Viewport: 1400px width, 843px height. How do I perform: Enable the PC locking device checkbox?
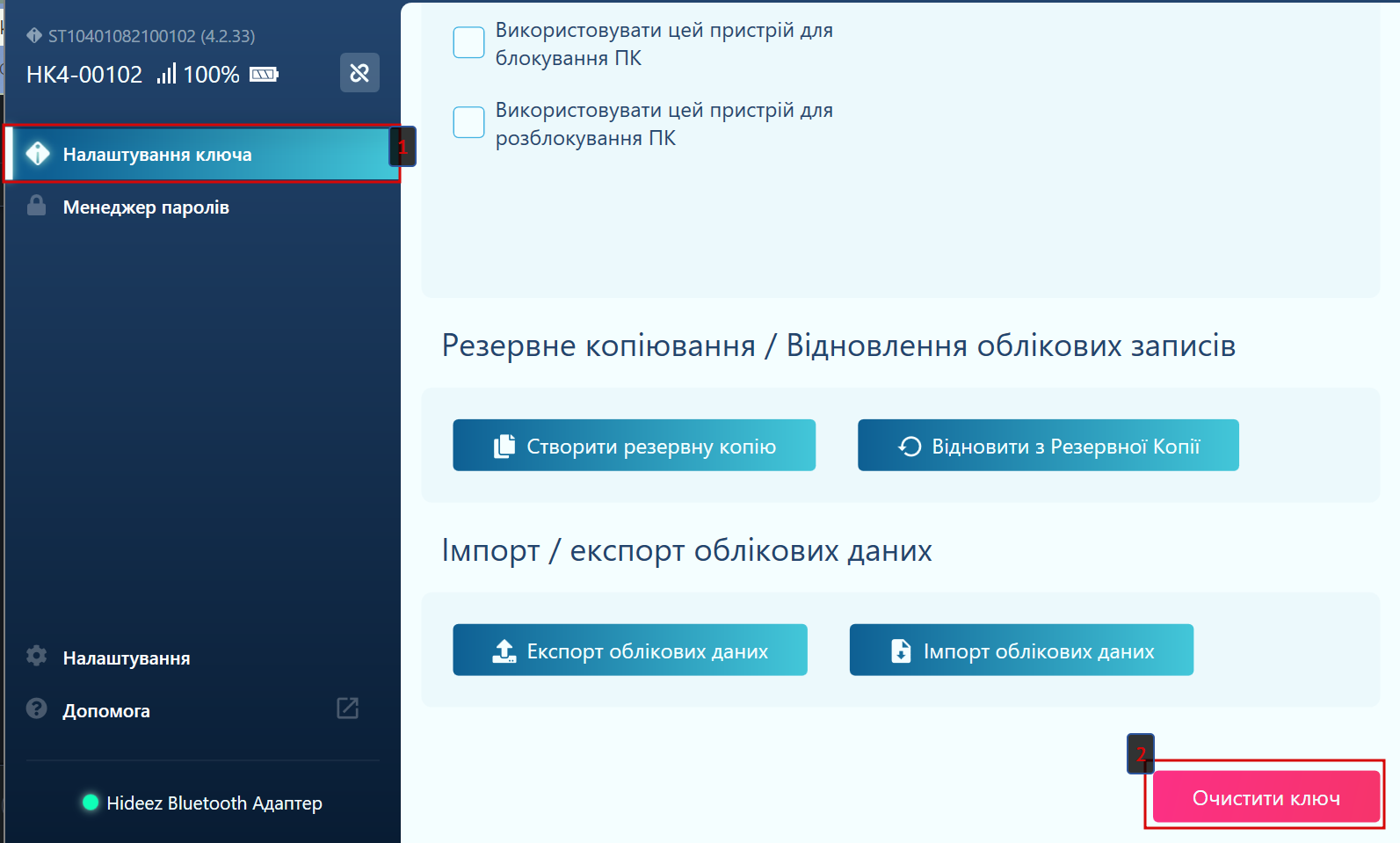pyautogui.click(x=468, y=42)
